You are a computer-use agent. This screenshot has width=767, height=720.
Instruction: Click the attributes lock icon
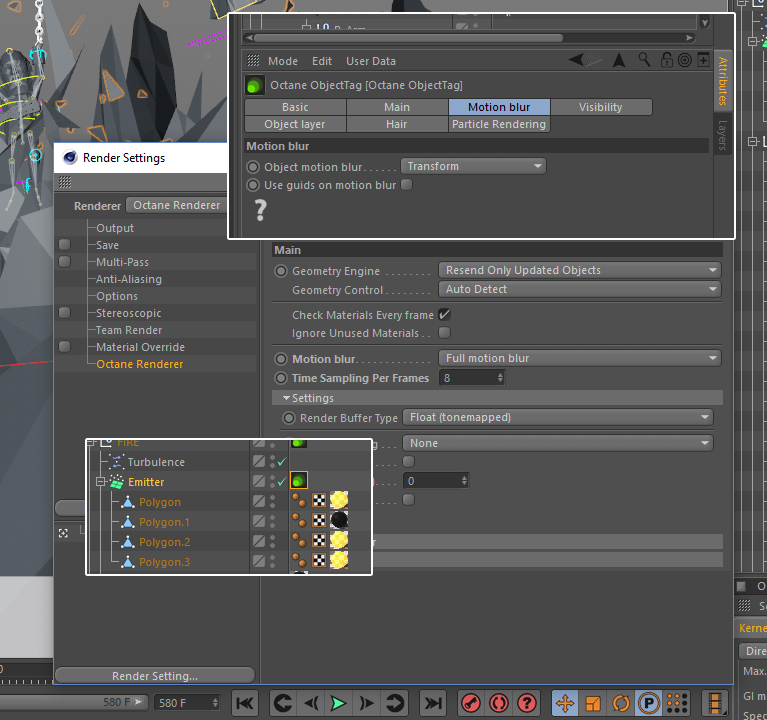tap(667, 60)
